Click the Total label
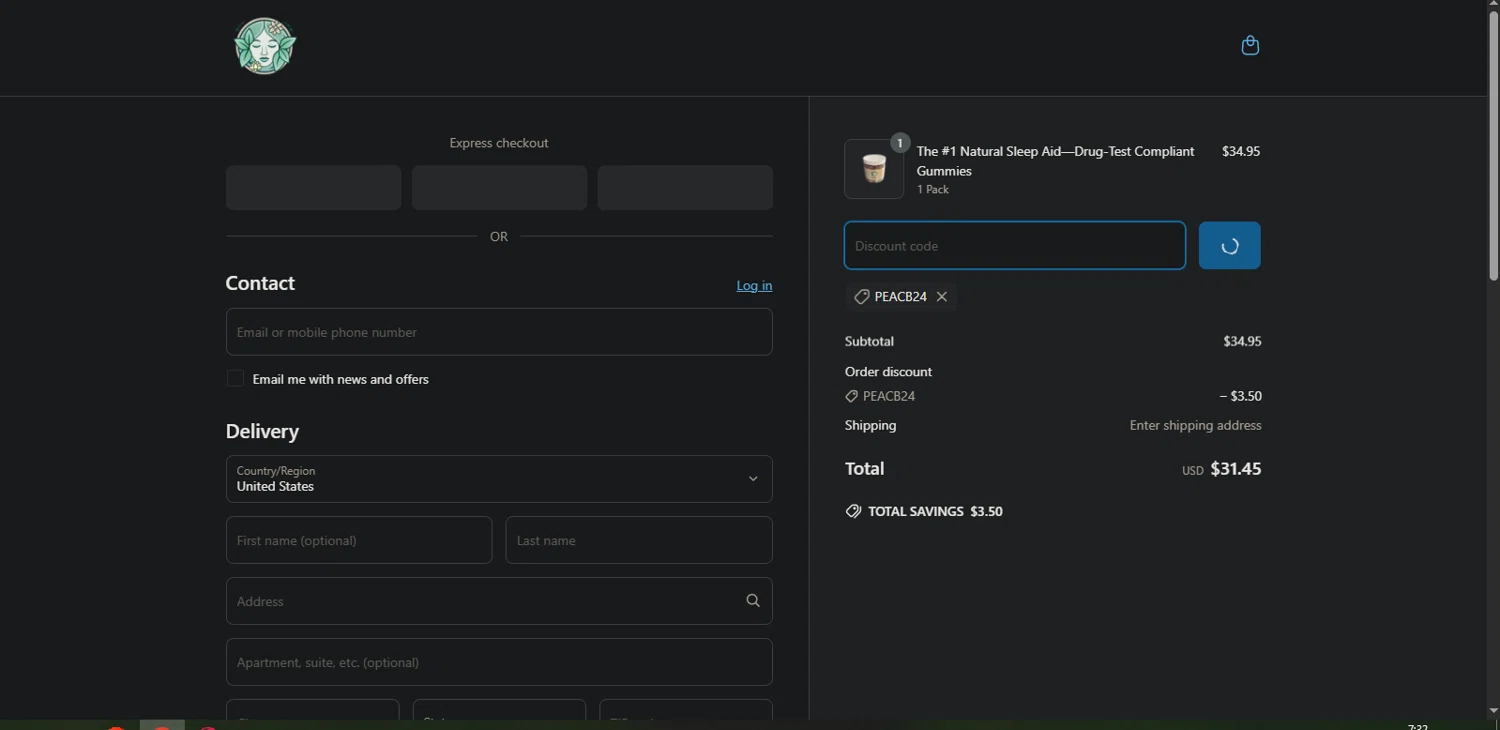Image resolution: width=1500 pixels, height=730 pixels. pyautogui.click(x=864, y=469)
